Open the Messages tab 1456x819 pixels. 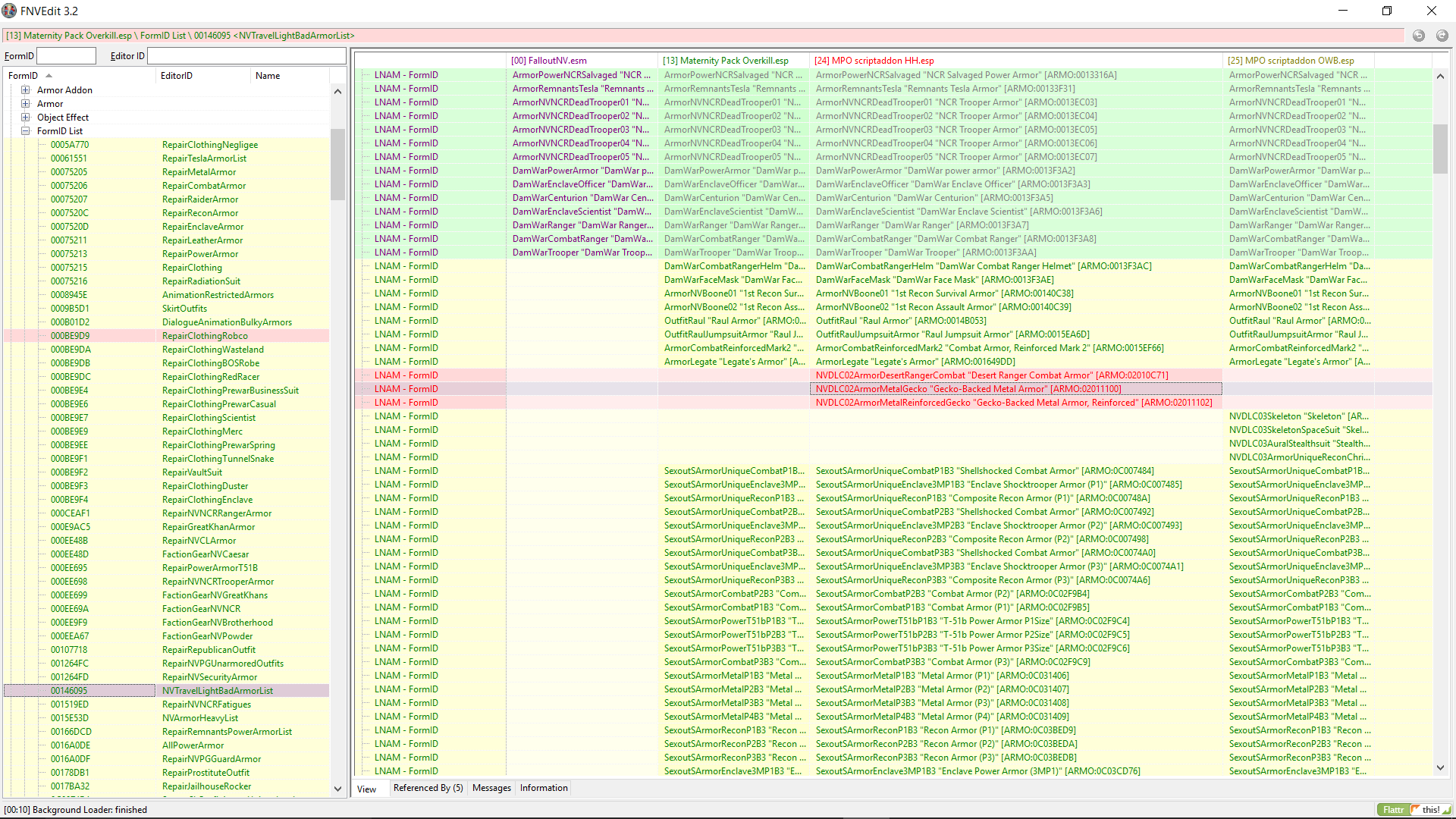coord(491,788)
